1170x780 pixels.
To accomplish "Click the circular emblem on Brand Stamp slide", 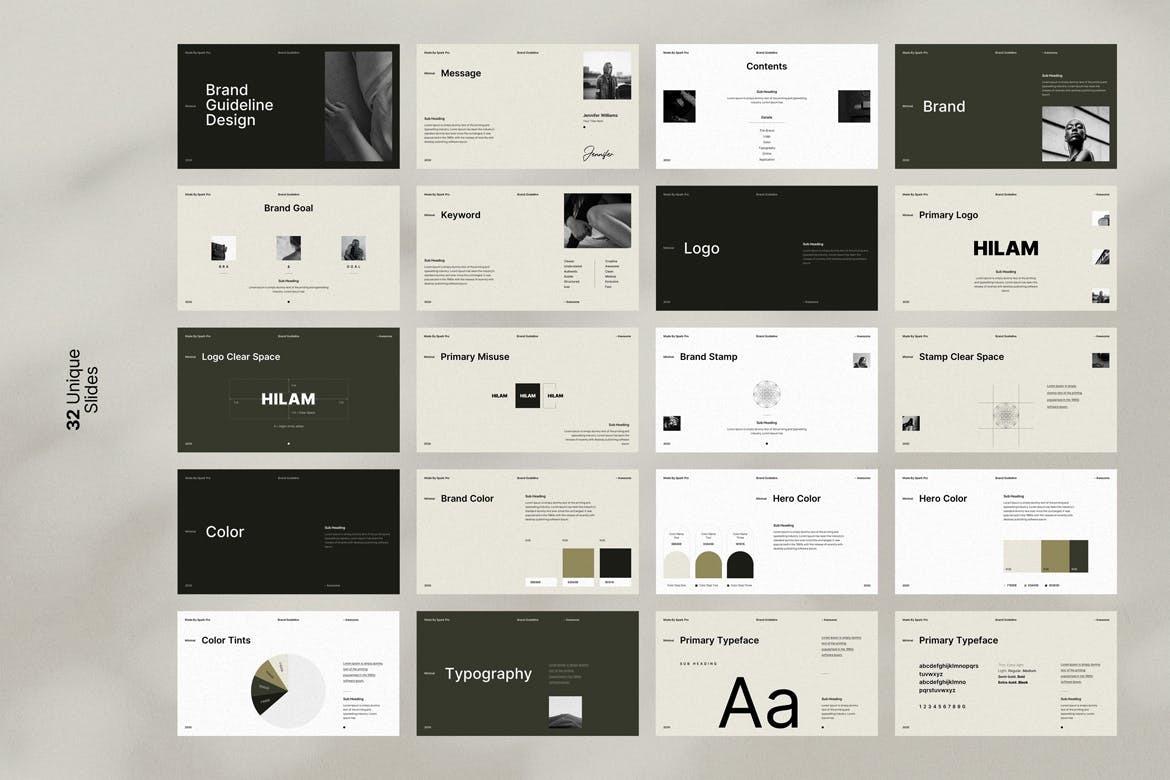I will coord(767,393).
